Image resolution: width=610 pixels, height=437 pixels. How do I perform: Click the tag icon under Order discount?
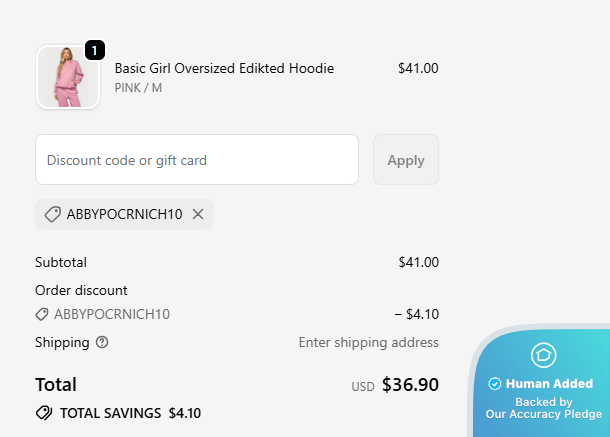point(42,314)
